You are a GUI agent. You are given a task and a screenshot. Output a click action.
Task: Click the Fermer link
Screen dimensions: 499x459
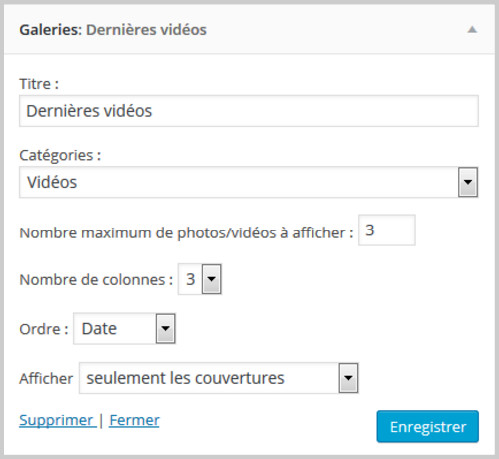[134, 420]
